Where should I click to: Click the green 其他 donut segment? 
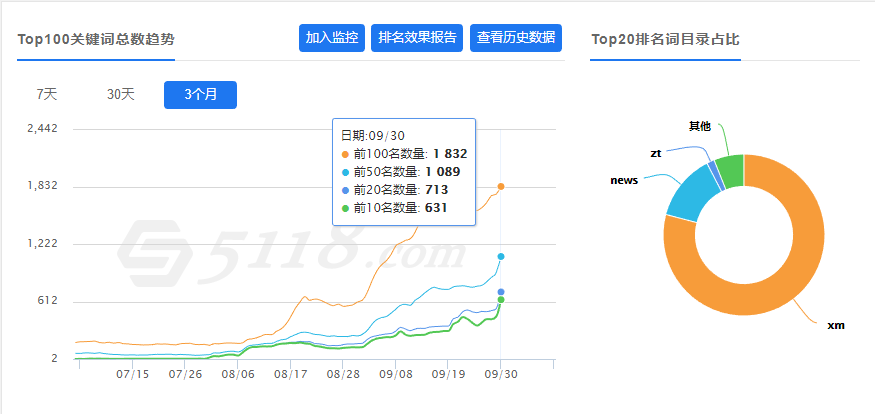click(x=731, y=171)
